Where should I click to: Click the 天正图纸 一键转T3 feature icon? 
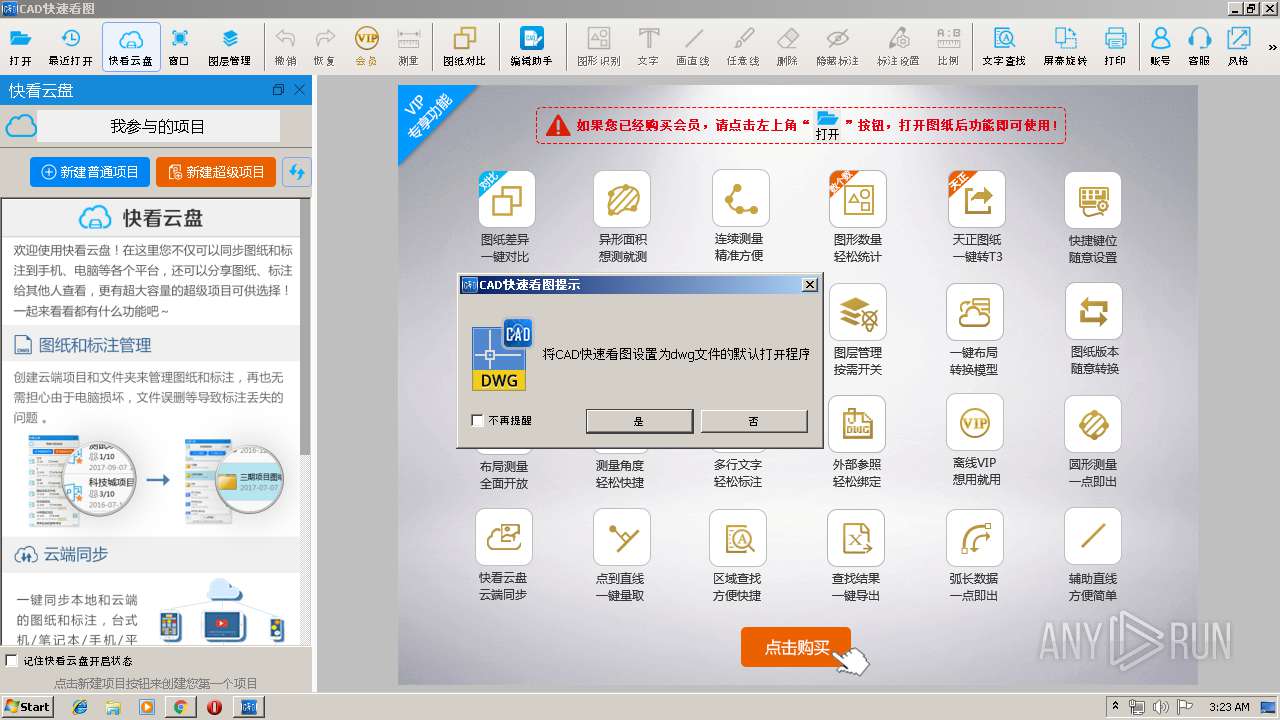point(977,199)
